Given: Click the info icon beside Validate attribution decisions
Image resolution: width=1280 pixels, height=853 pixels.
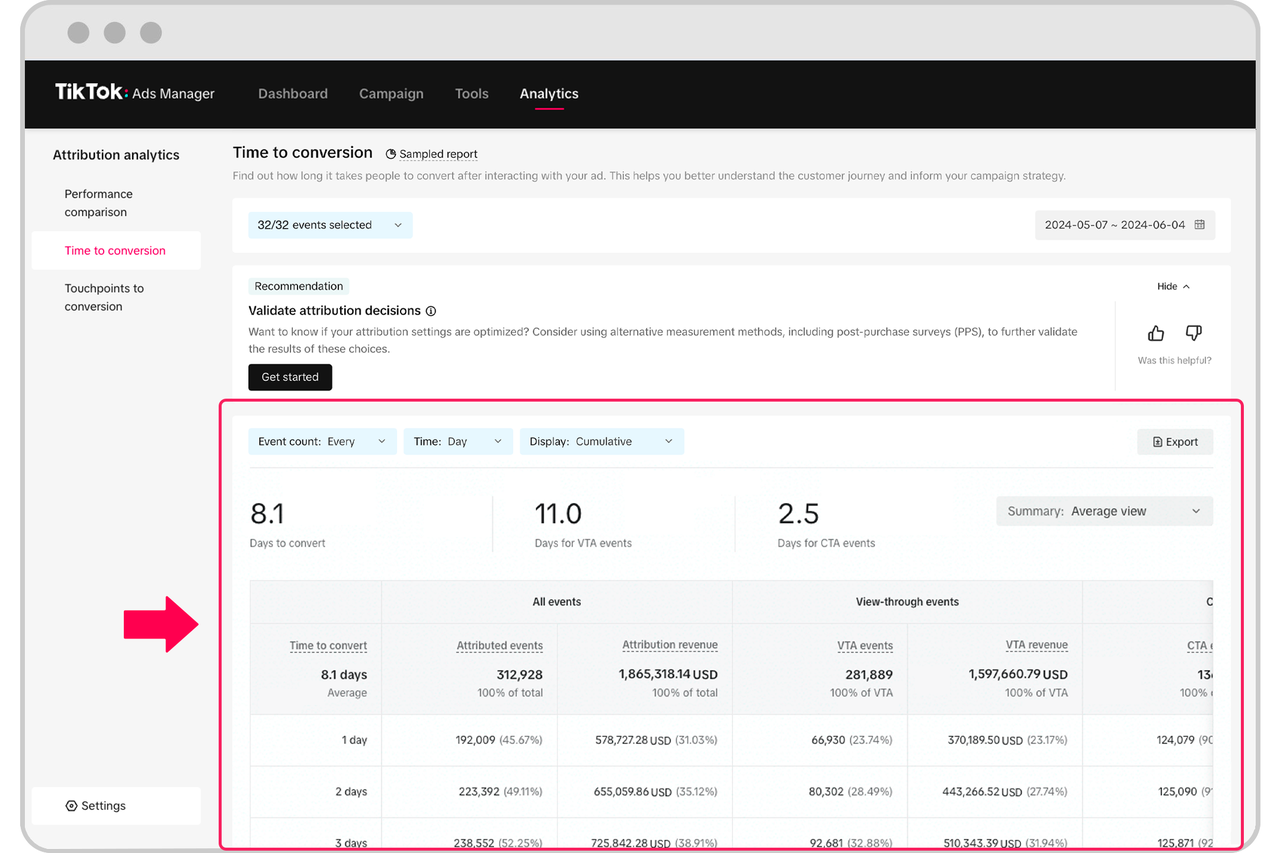Looking at the screenshot, I should [431, 311].
